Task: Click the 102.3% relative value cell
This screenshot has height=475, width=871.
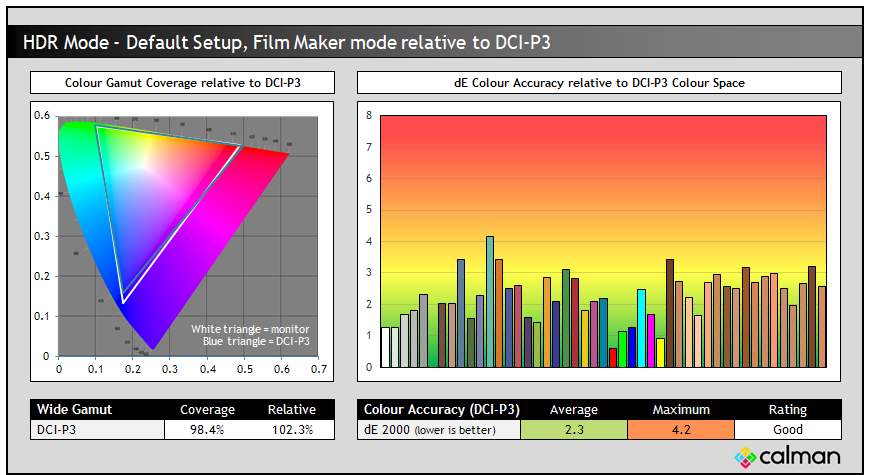Action: 291,429
